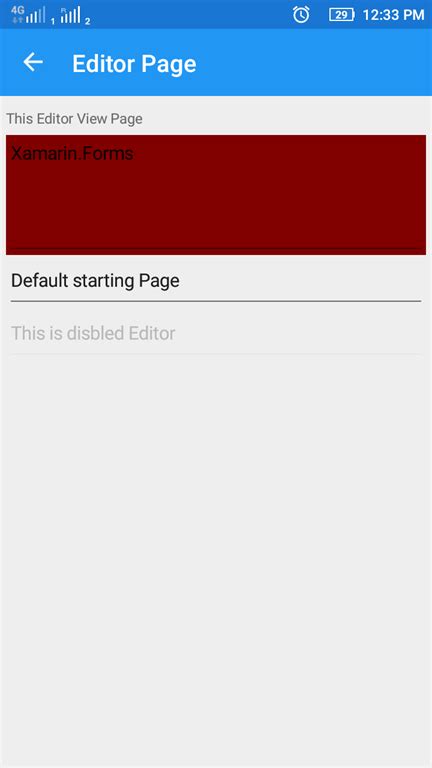432x768 pixels.
Task: Tap the disabled 'This is disbled Editor' field
Action: coord(216,334)
